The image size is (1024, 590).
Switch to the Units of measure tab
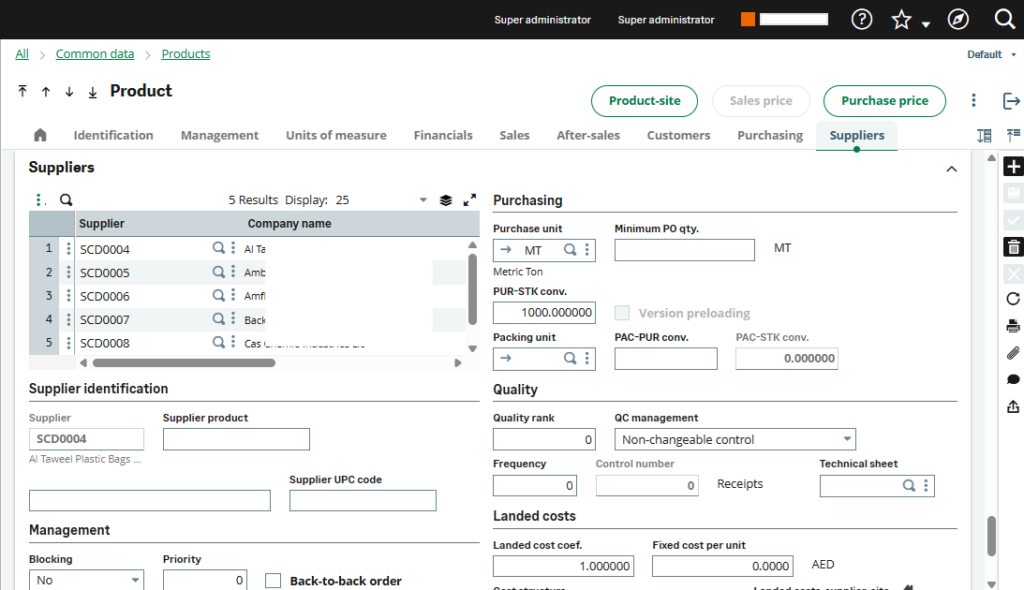pos(336,135)
